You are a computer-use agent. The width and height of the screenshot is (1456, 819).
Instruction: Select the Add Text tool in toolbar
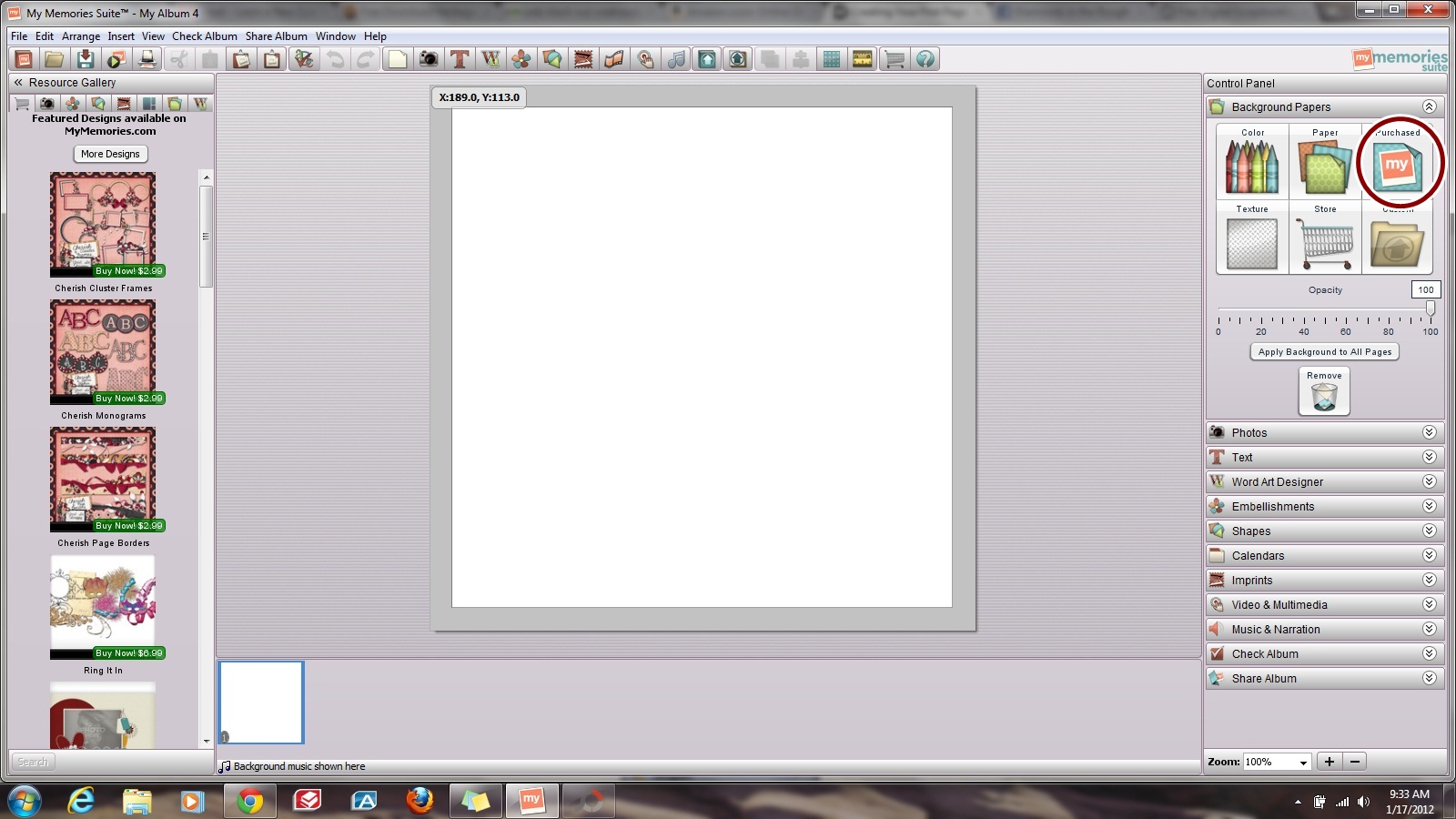coord(460,59)
